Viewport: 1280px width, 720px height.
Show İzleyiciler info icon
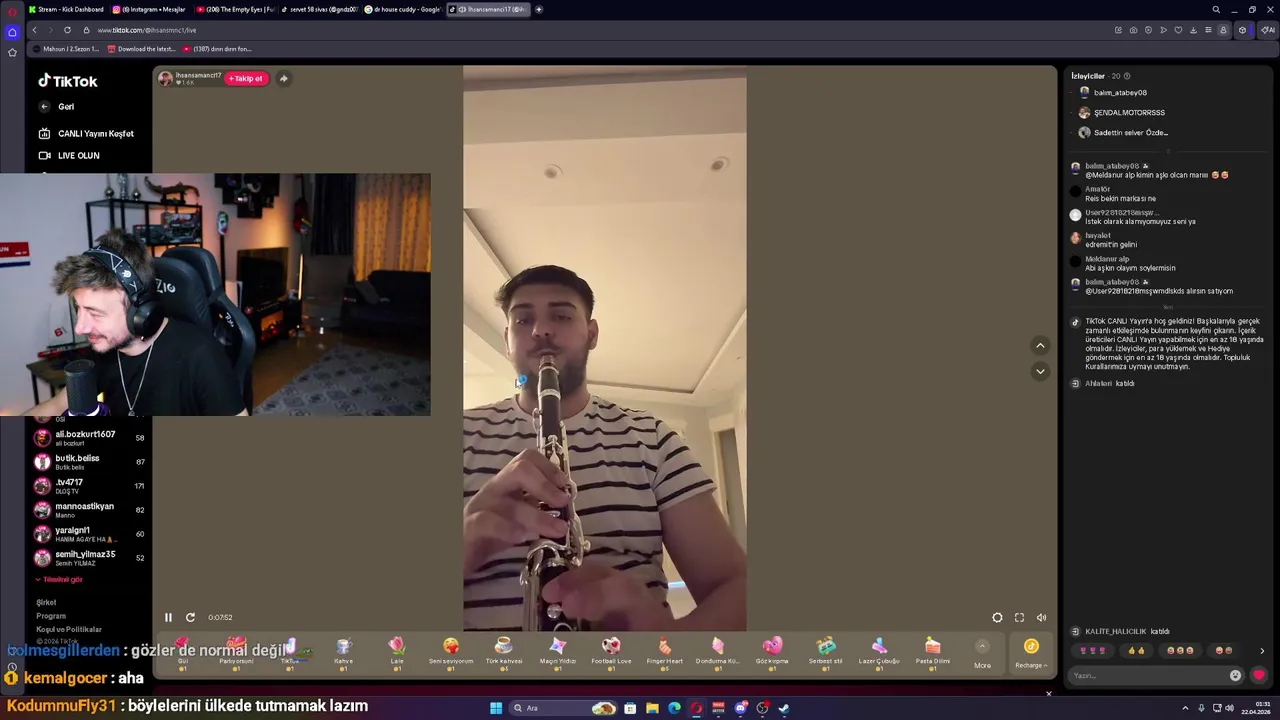[x=1127, y=76]
